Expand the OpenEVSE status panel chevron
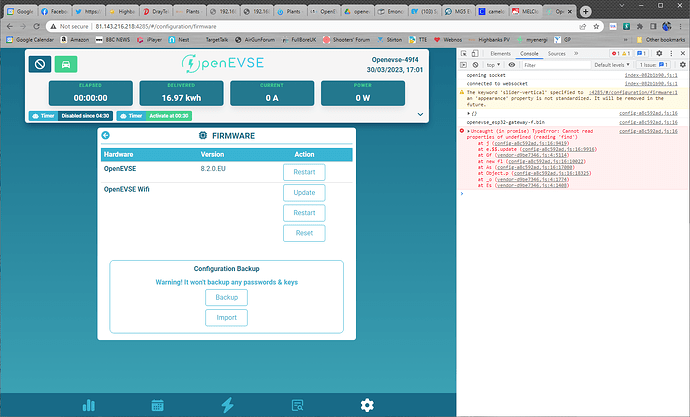The height and width of the screenshot is (417, 690). (x=420, y=114)
